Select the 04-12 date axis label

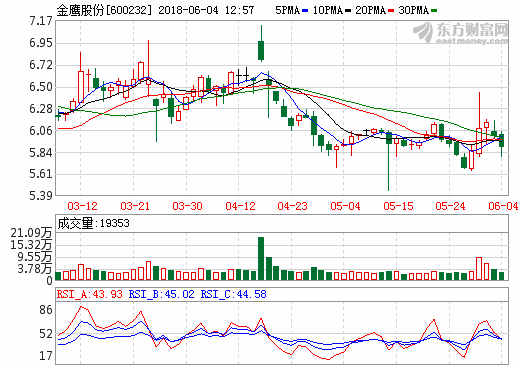pyautogui.click(x=240, y=206)
